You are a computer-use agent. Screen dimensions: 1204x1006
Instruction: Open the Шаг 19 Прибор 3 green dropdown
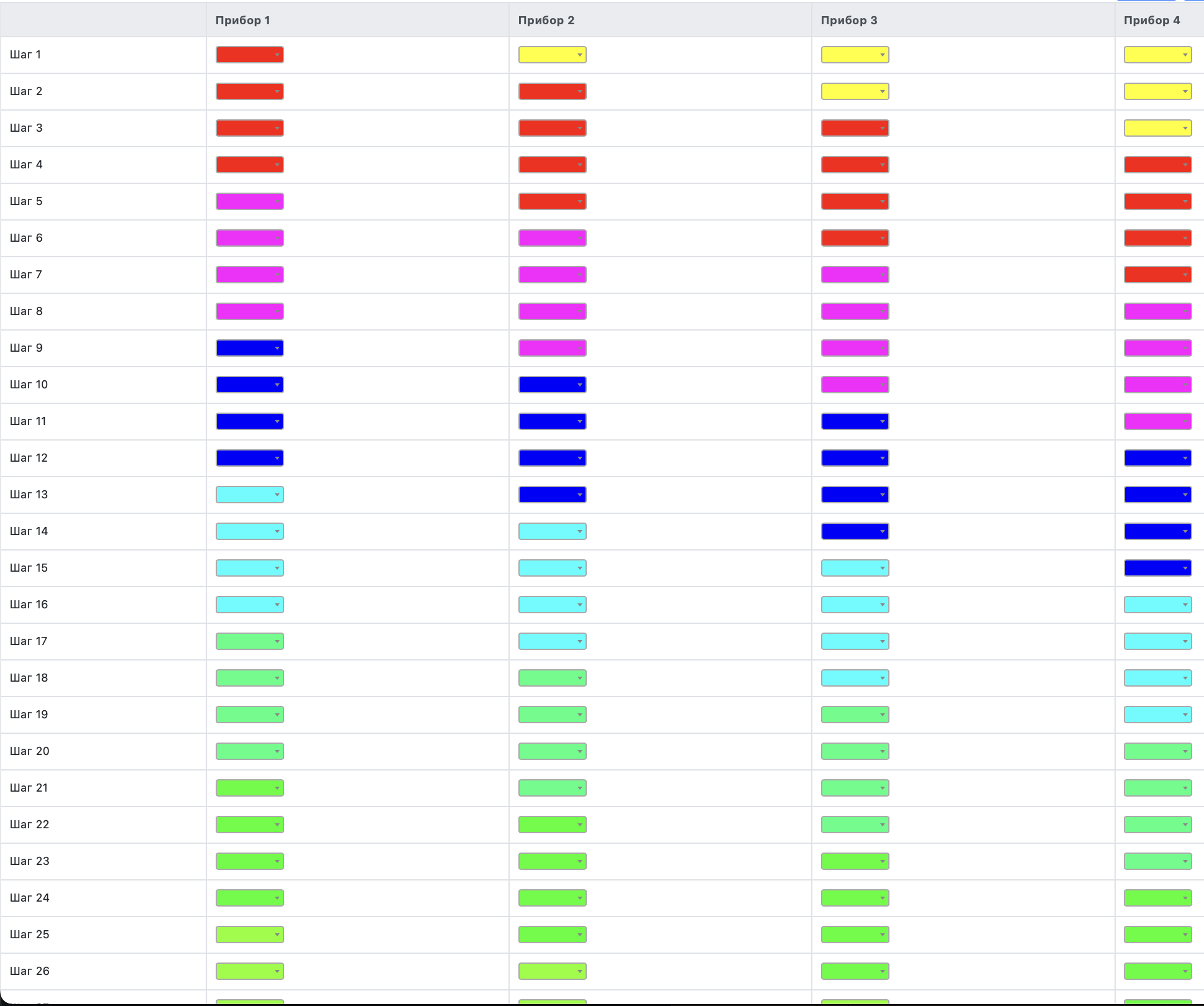tap(855, 715)
